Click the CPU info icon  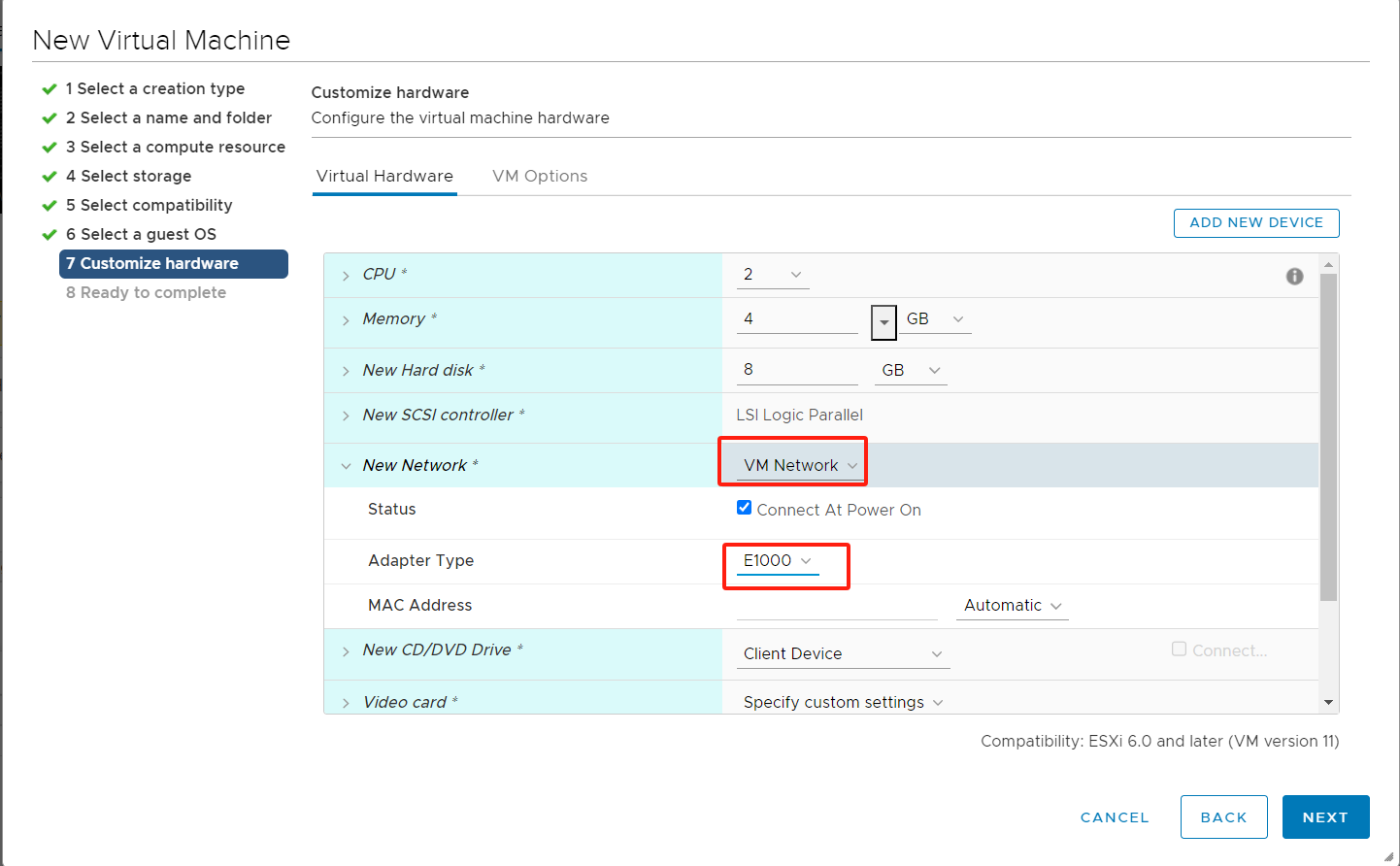pyautogui.click(x=1294, y=276)
